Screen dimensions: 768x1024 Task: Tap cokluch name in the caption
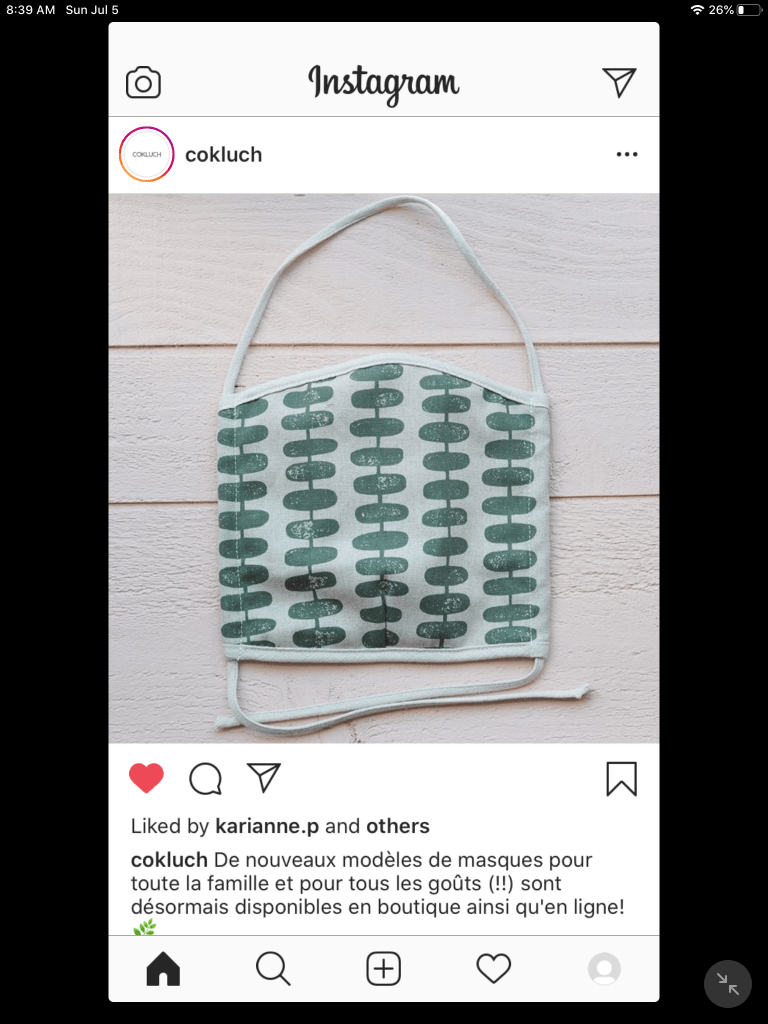pyautogui.click(x=169, y=860)
